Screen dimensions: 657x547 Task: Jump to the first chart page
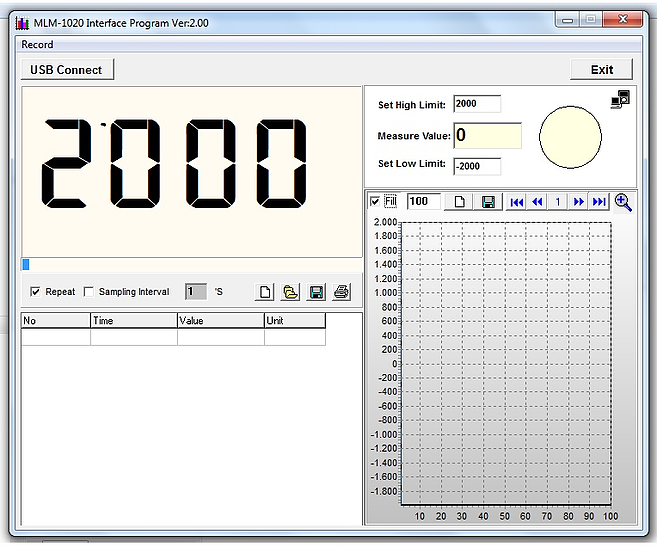coord(516,202)
